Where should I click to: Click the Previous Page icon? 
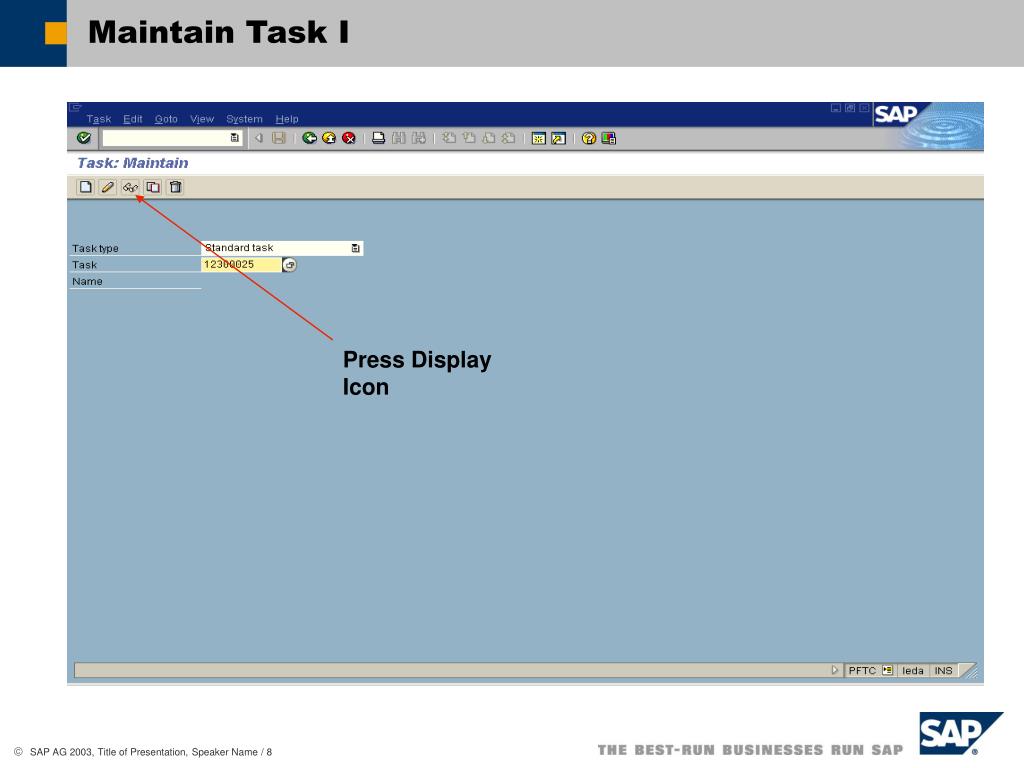click(x=469, y=138)
